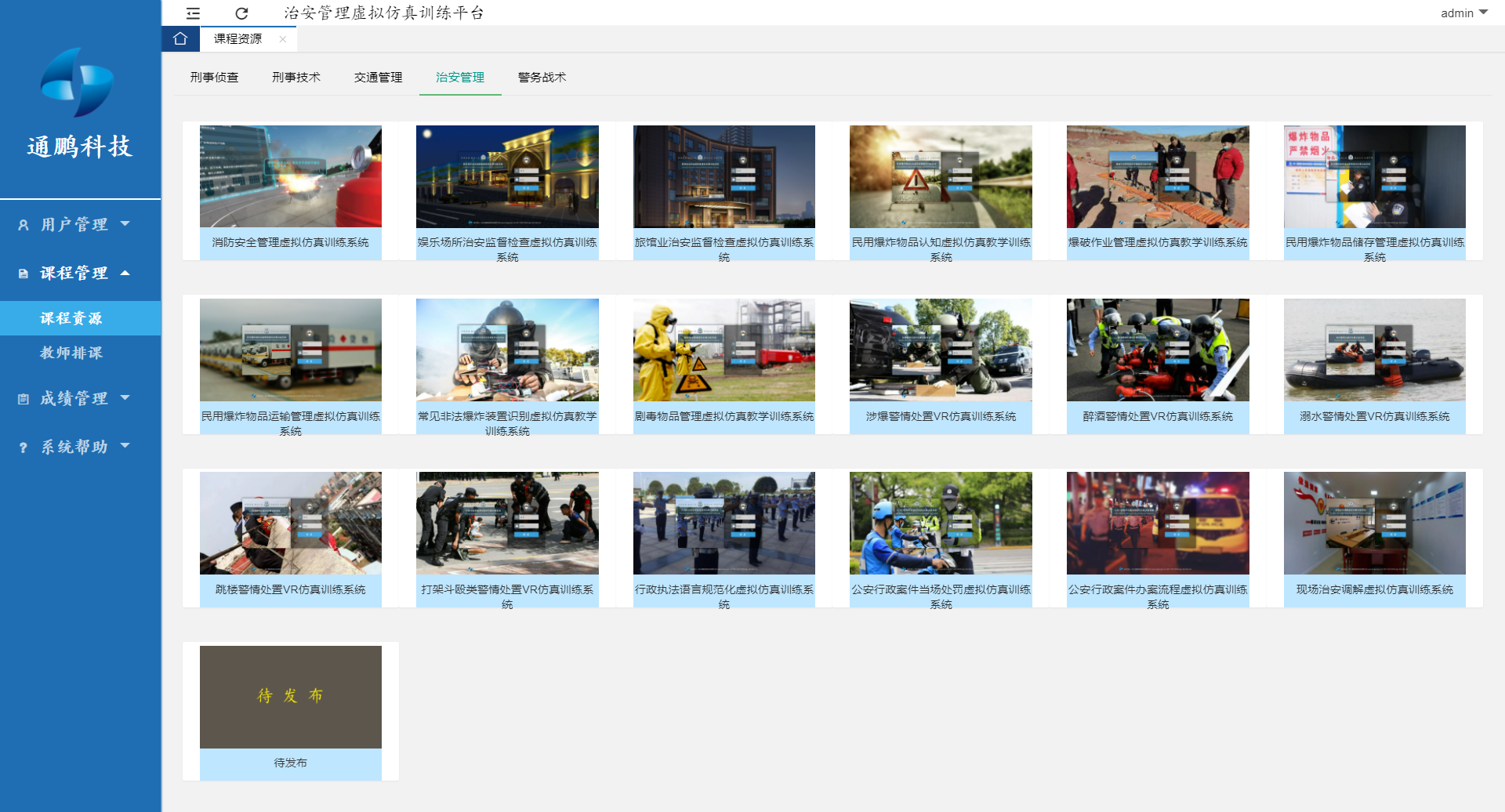Expand the 系统帮助 menu

click(74, 447)
